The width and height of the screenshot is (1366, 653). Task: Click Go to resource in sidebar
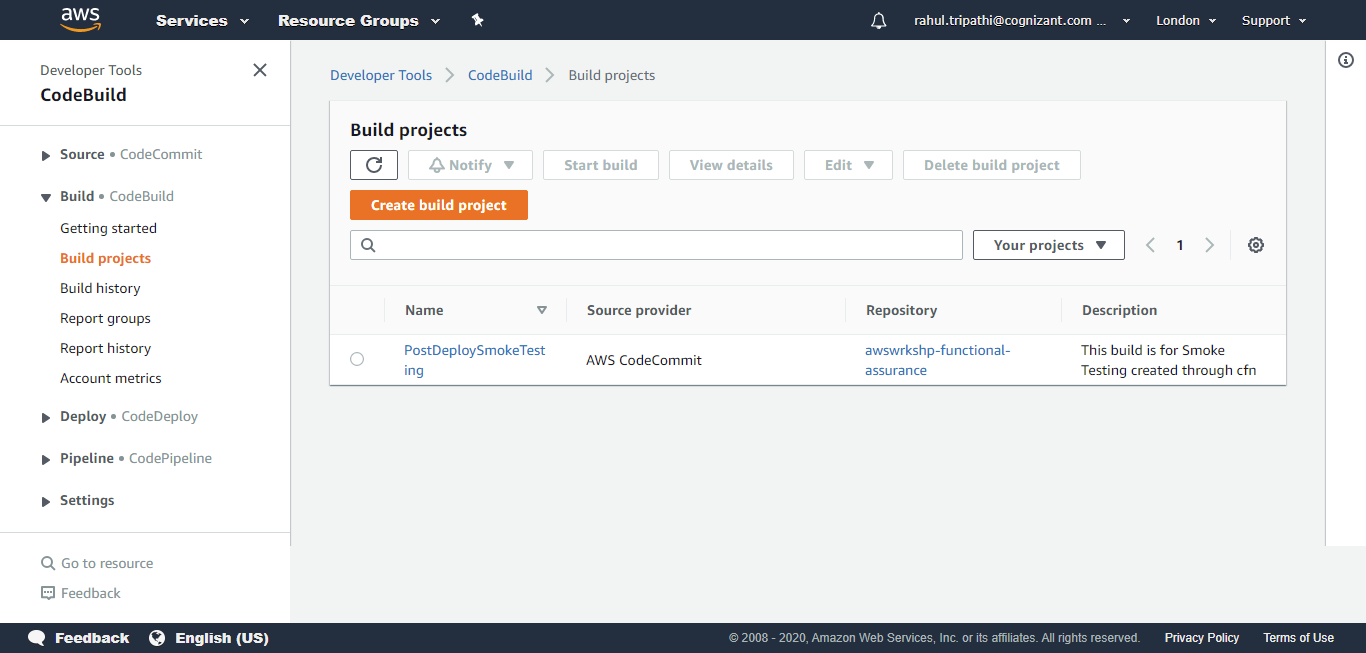click(x=107, y=563)
